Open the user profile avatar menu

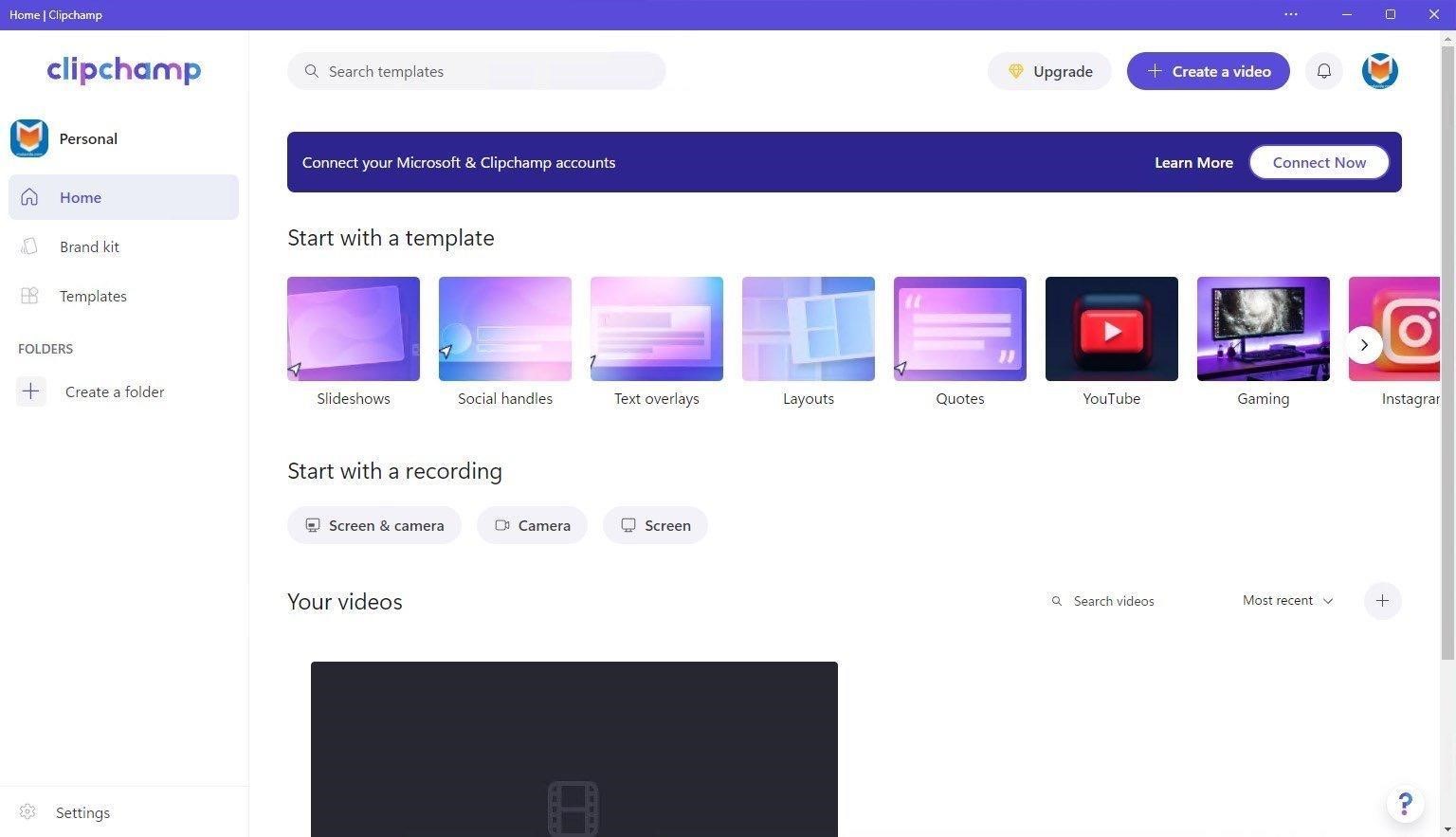(1380, 71)
